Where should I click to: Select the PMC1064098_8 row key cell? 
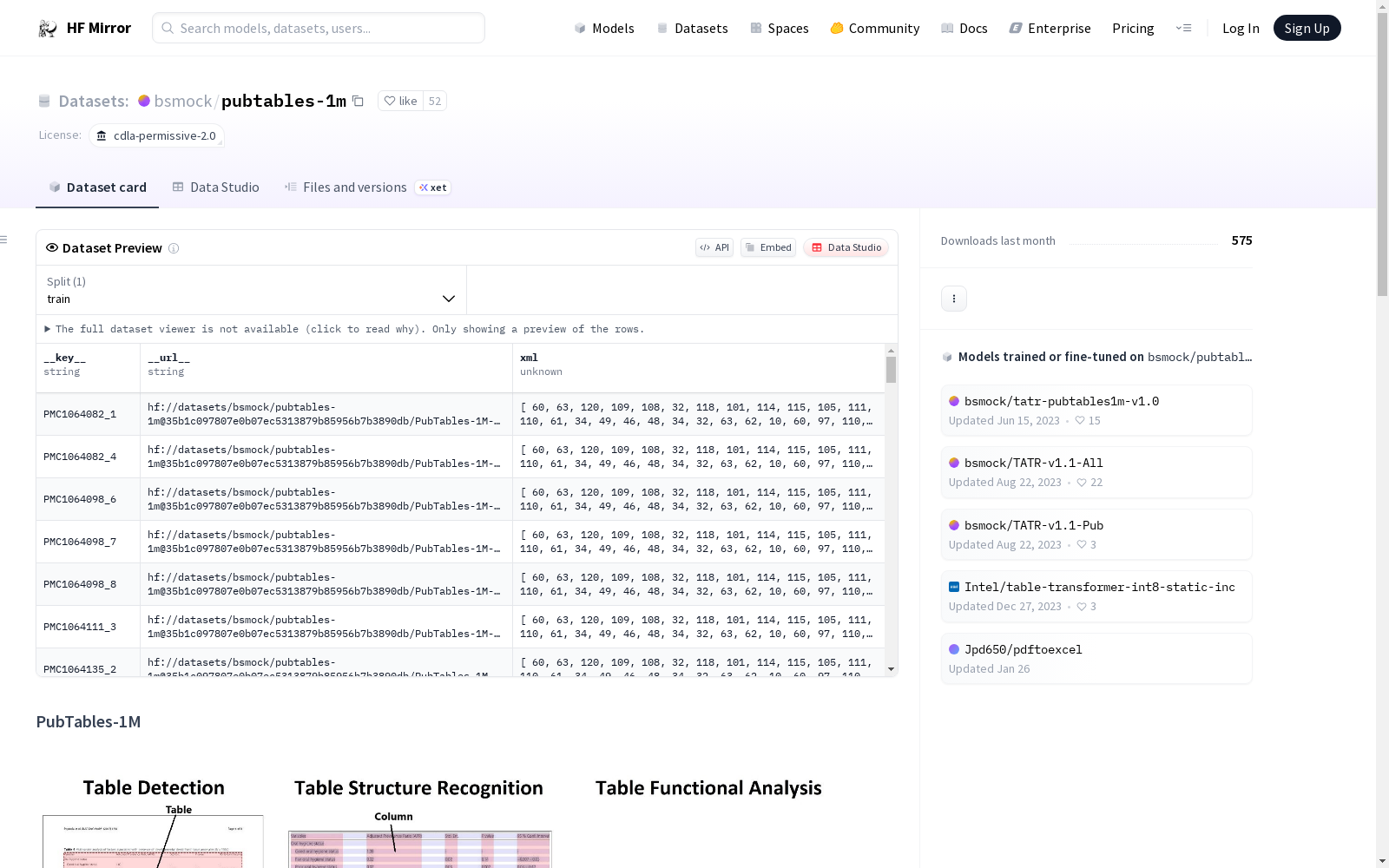tap(88, 584)
